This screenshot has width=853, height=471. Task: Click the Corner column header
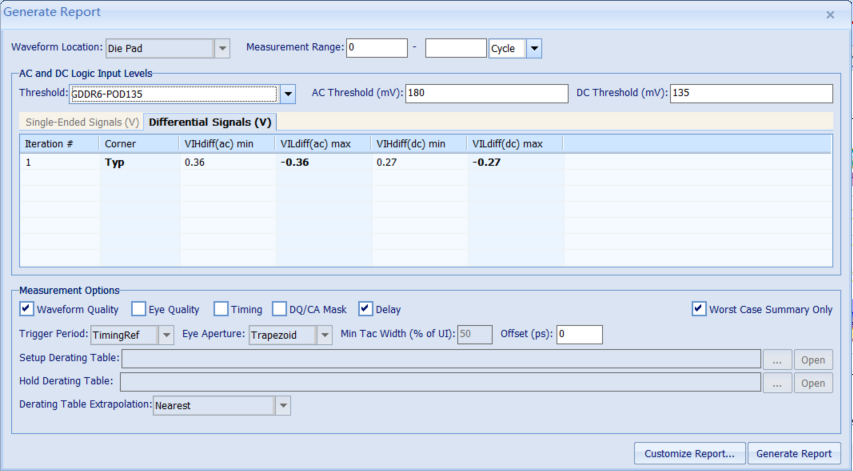pos(139,144)
